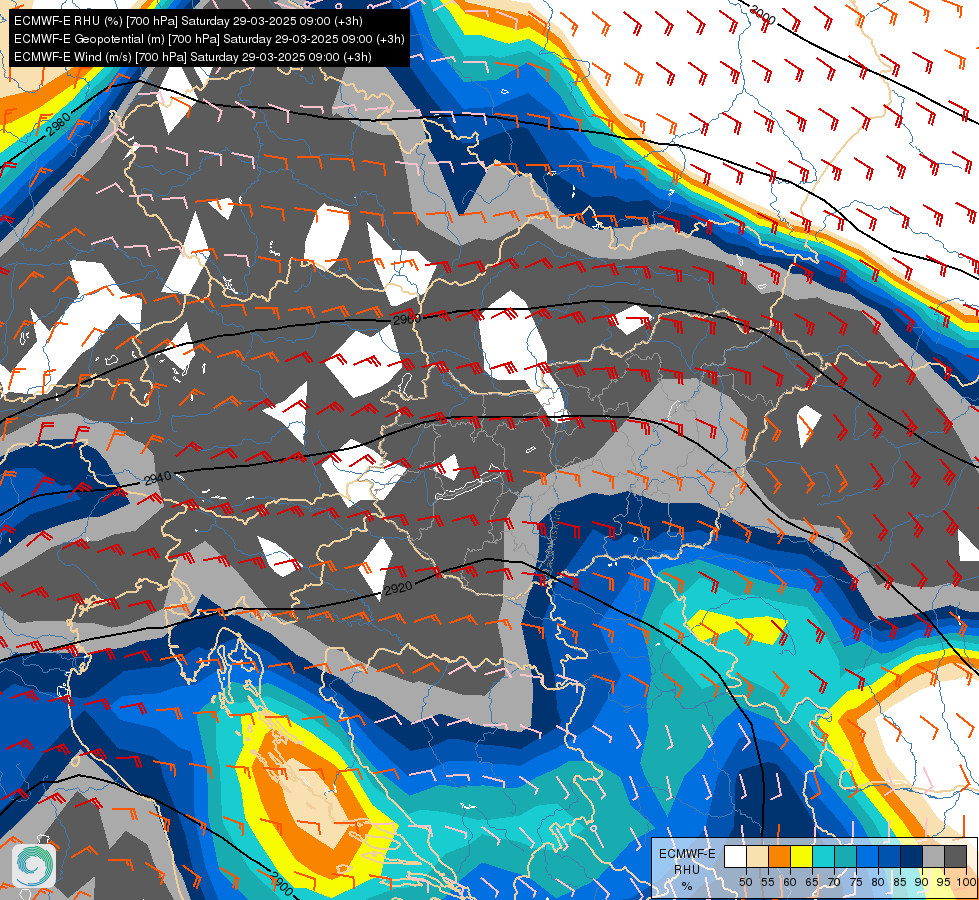Click the 'ECMWF-E' label in the legend

687,854
